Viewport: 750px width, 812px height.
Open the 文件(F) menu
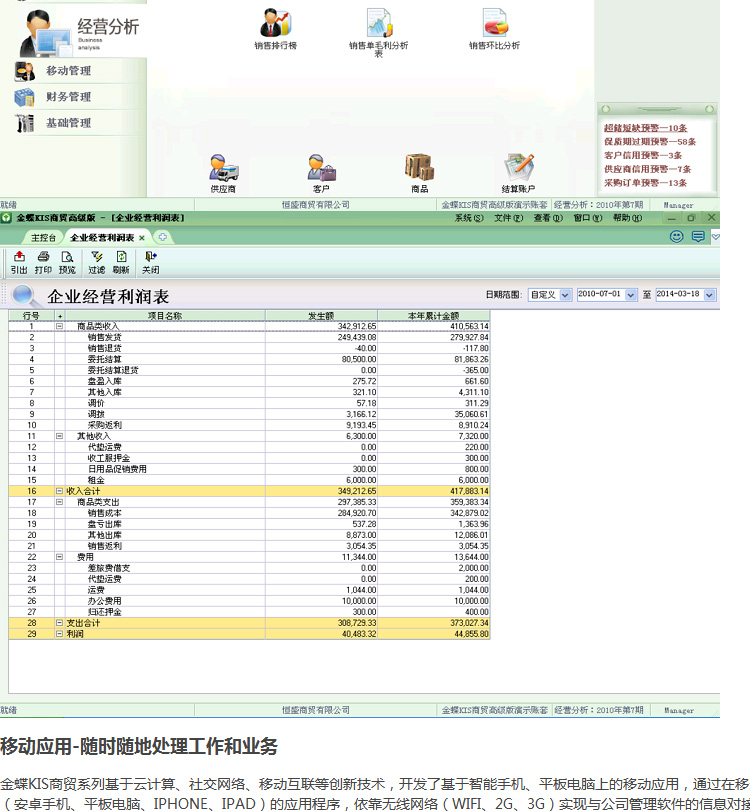pyautogui.click(x=509, y=218)
